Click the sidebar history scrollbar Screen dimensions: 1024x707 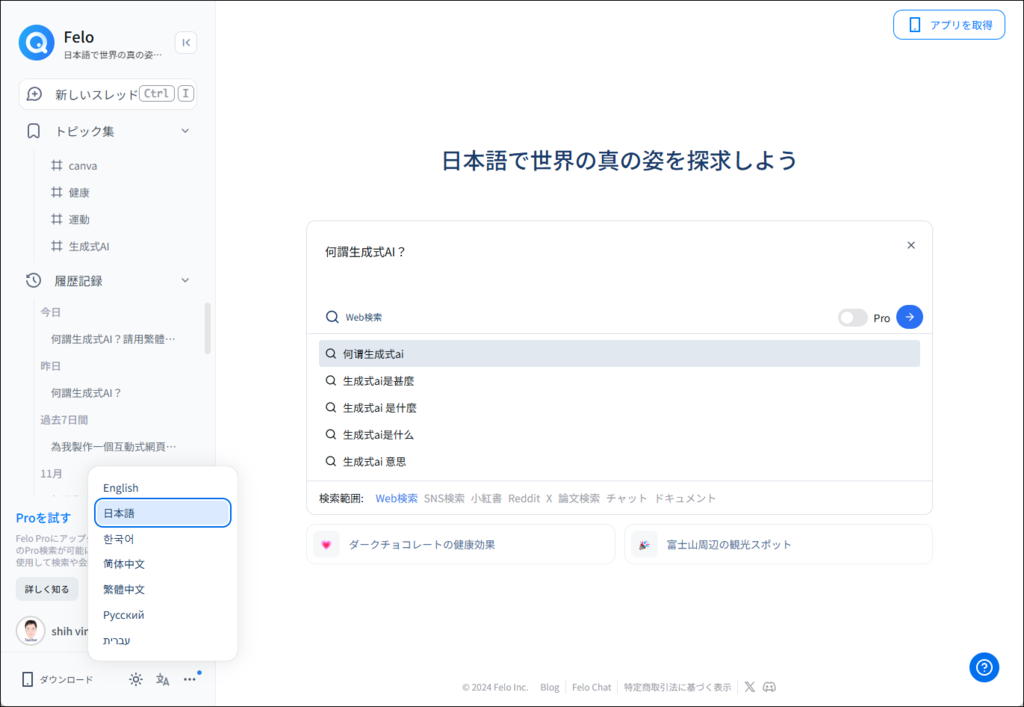tap(208, 328)
